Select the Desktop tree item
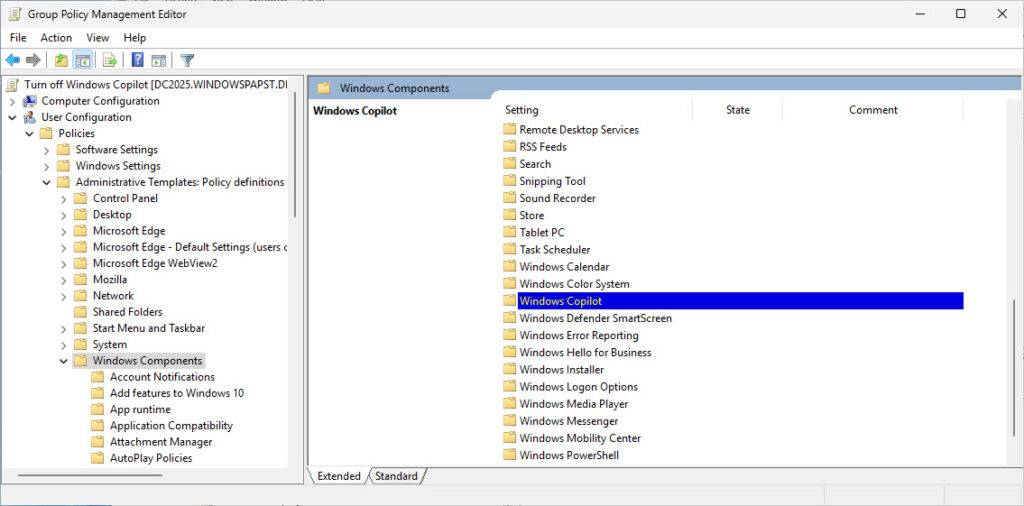 coord(112,215)
